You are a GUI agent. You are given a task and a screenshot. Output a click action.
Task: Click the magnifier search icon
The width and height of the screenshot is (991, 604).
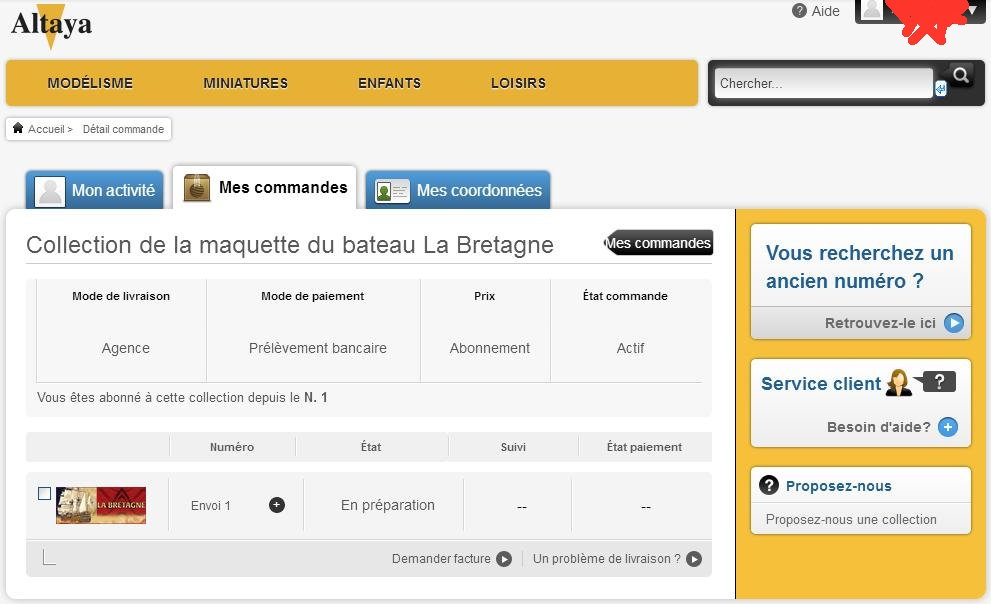pos(961,76)
